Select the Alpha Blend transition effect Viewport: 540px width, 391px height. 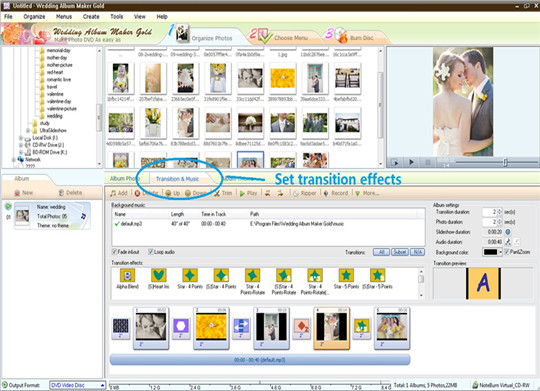pyautogui.click(x=127, y=279)
